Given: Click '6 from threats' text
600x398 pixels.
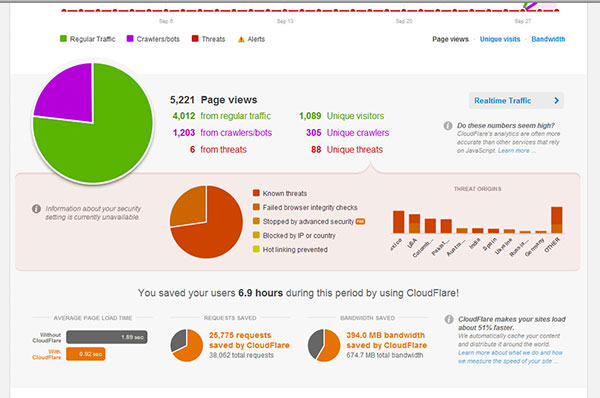Looking at the screenshot, I should click(218, 150).
